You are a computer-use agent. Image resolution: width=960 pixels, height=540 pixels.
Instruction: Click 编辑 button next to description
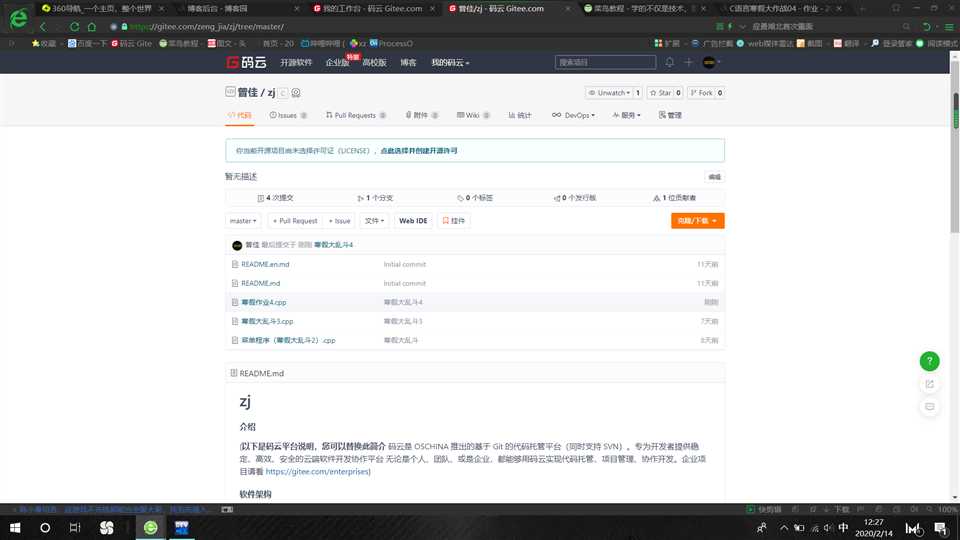pyautogui.click(x=714, y=177)
